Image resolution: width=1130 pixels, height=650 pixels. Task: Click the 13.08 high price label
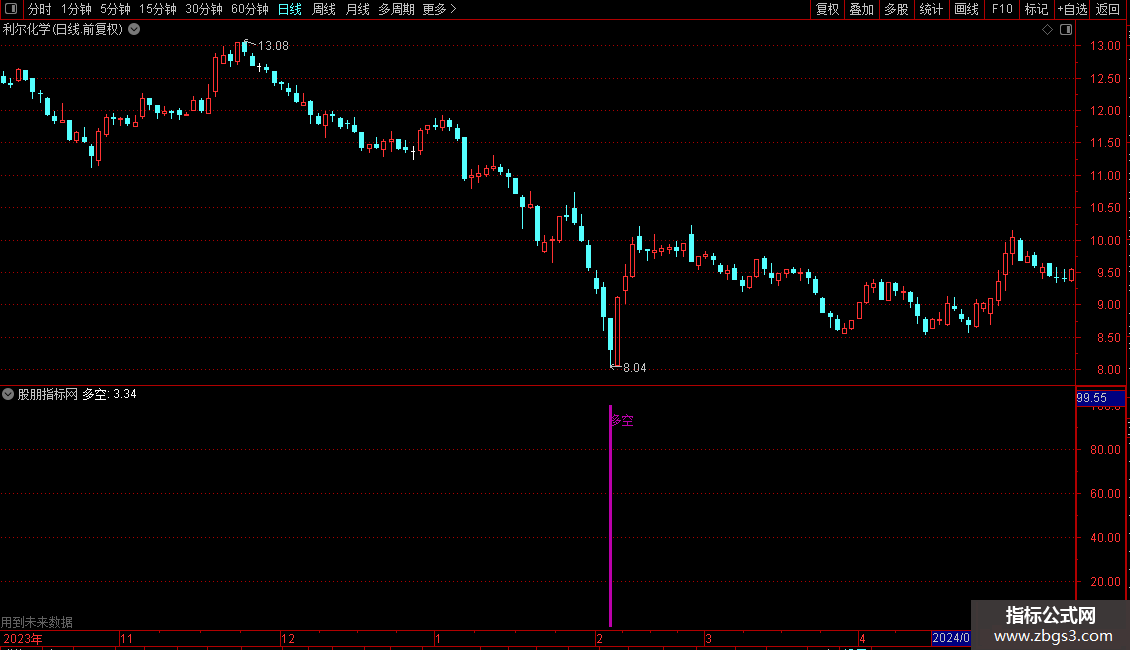click(x=273, y=45)
